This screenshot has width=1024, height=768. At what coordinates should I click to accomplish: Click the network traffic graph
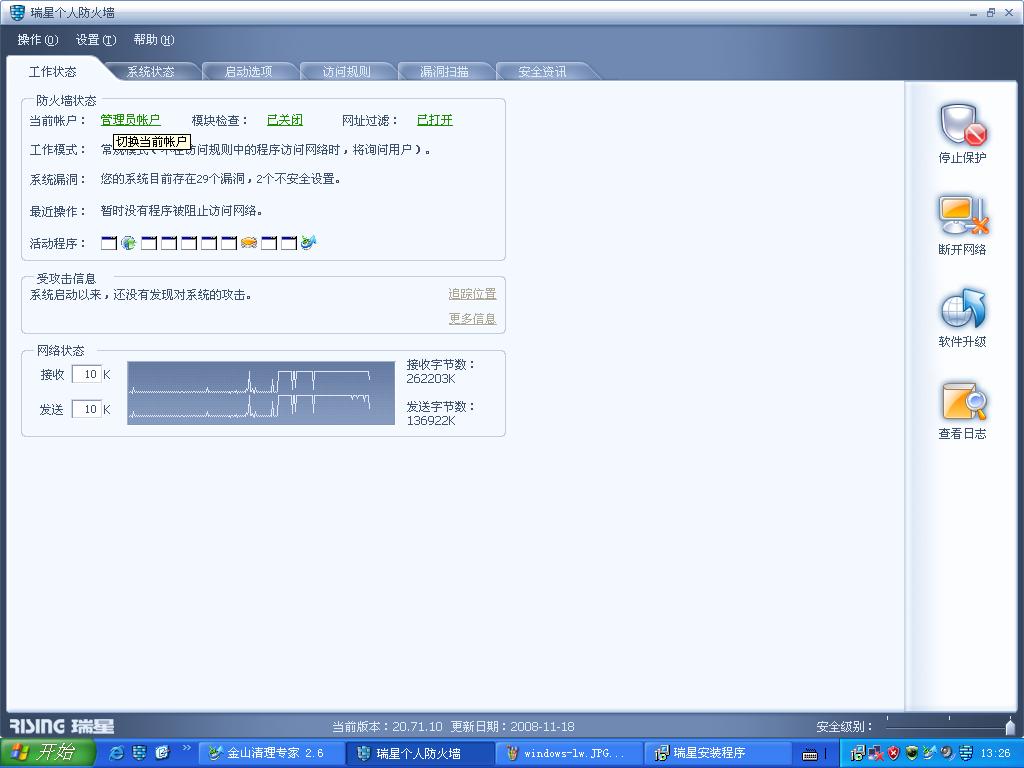coord(261,392)
